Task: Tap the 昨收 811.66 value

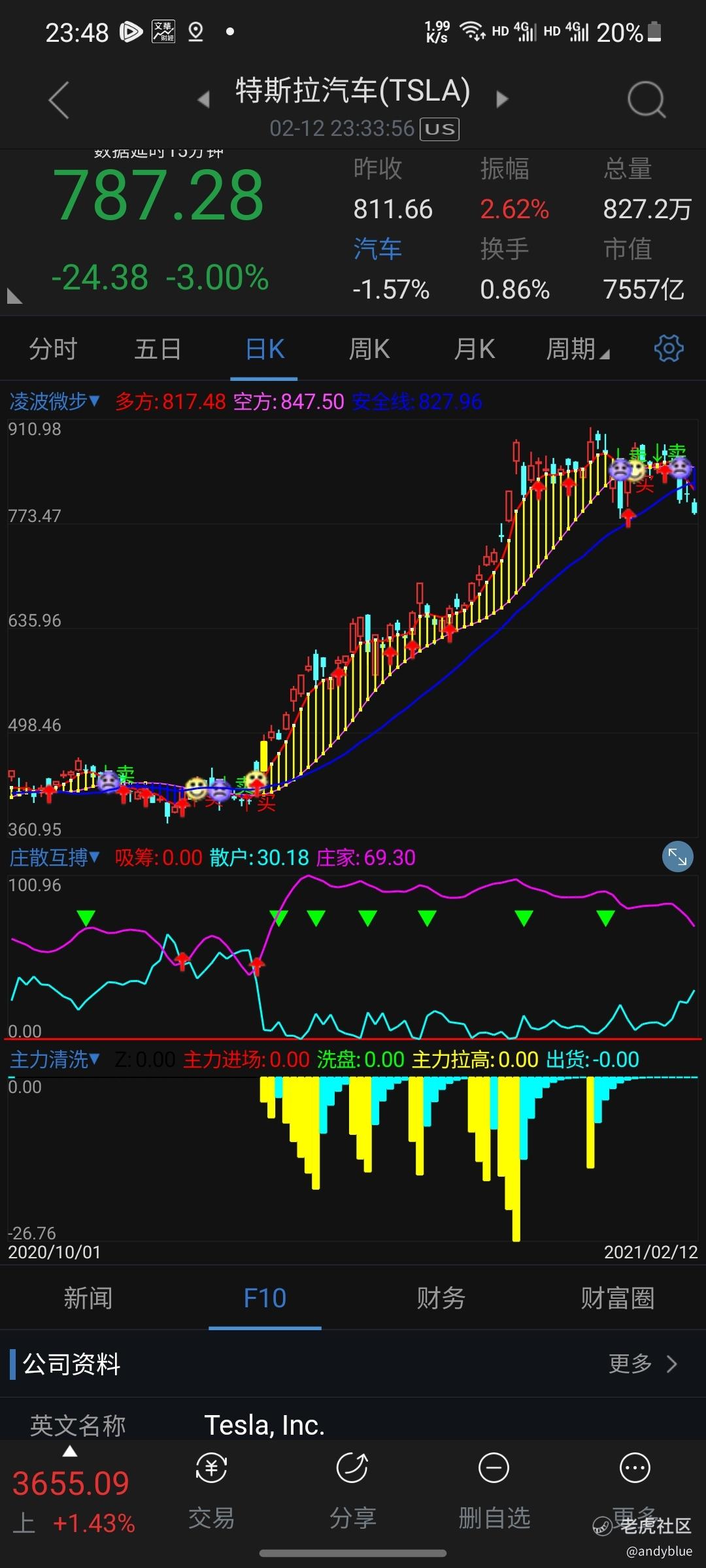Action: click(393, 209)
